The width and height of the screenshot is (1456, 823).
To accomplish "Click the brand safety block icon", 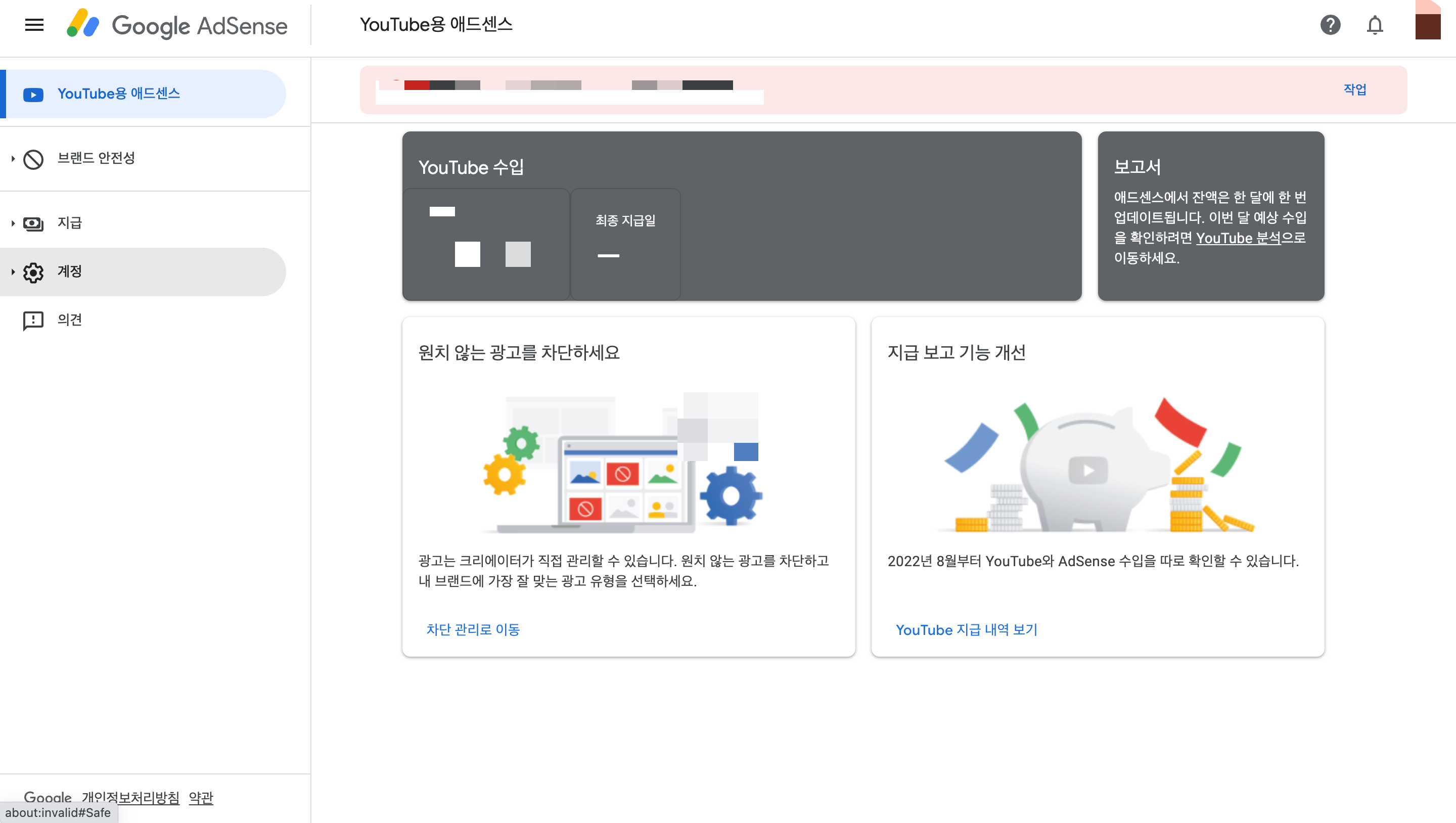I will [33, 159].
